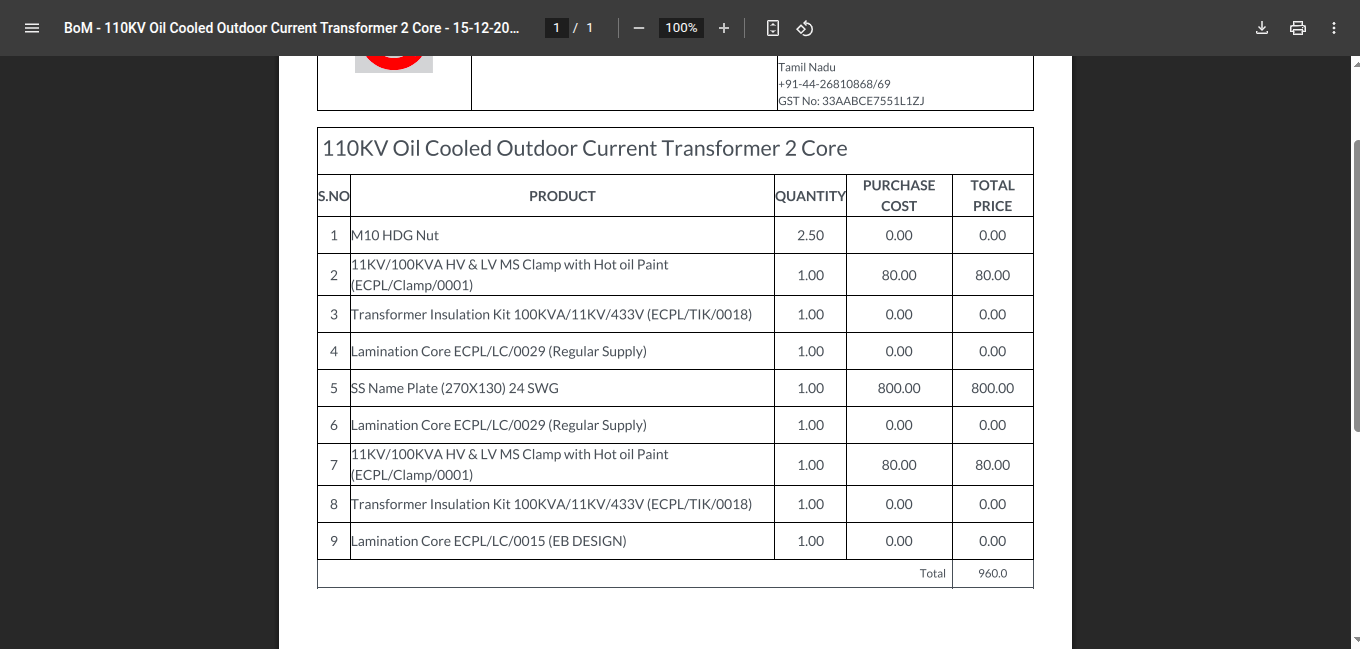Toggle the sidebar using the hamburger menu icon
This screenshot has height=649, width=1360.
(x=32, y=28)
